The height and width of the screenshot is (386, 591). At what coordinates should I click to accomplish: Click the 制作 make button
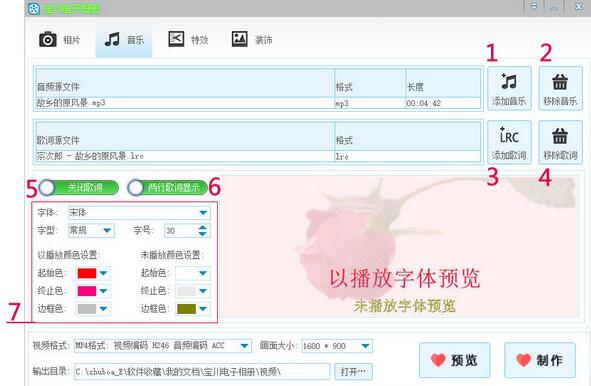point(540,360)
